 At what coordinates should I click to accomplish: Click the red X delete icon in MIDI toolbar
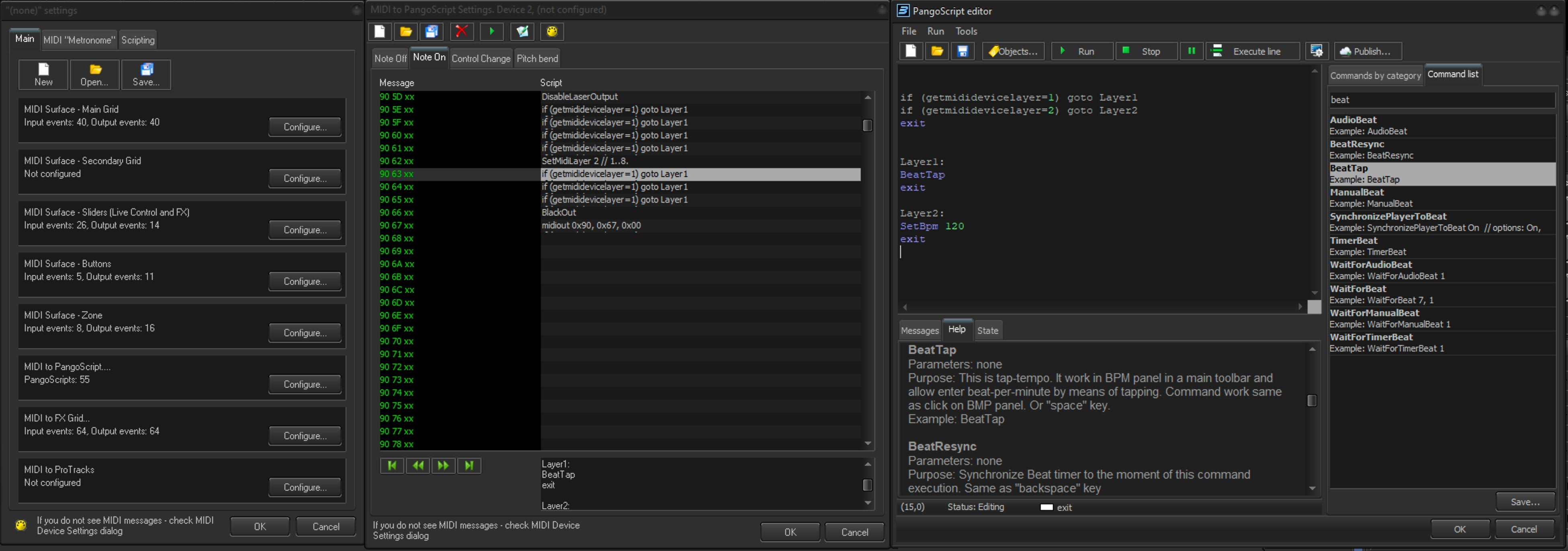(461, 32)
